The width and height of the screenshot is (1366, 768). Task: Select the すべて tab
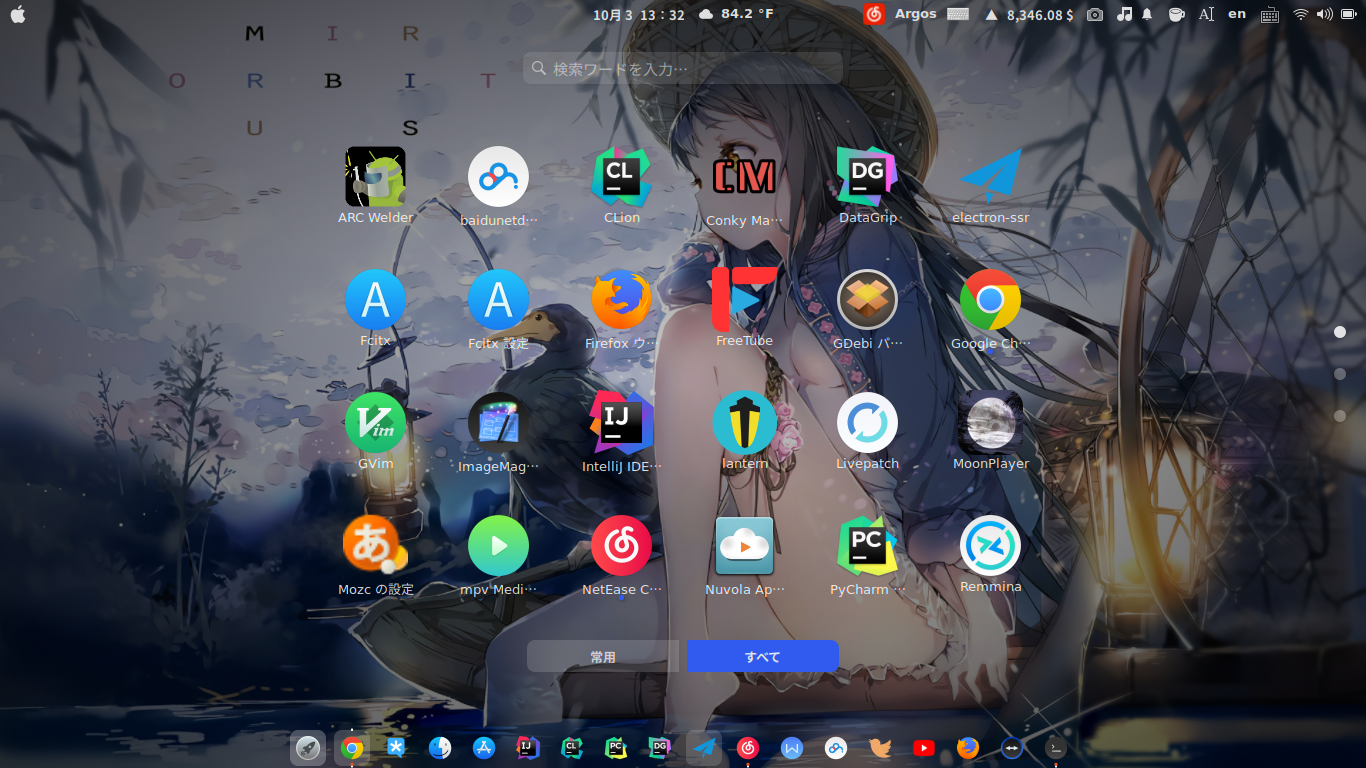coord(762,656)
